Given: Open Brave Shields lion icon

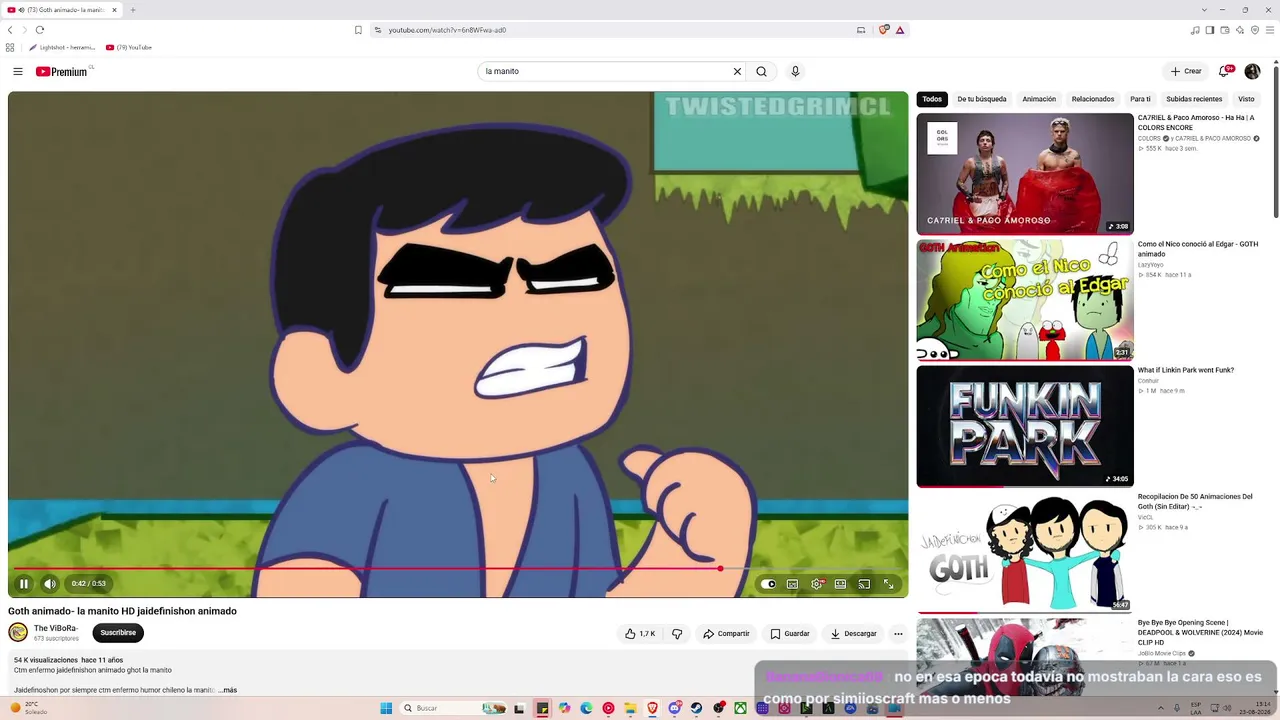Looking at the screenshot, I should [884, 30].
